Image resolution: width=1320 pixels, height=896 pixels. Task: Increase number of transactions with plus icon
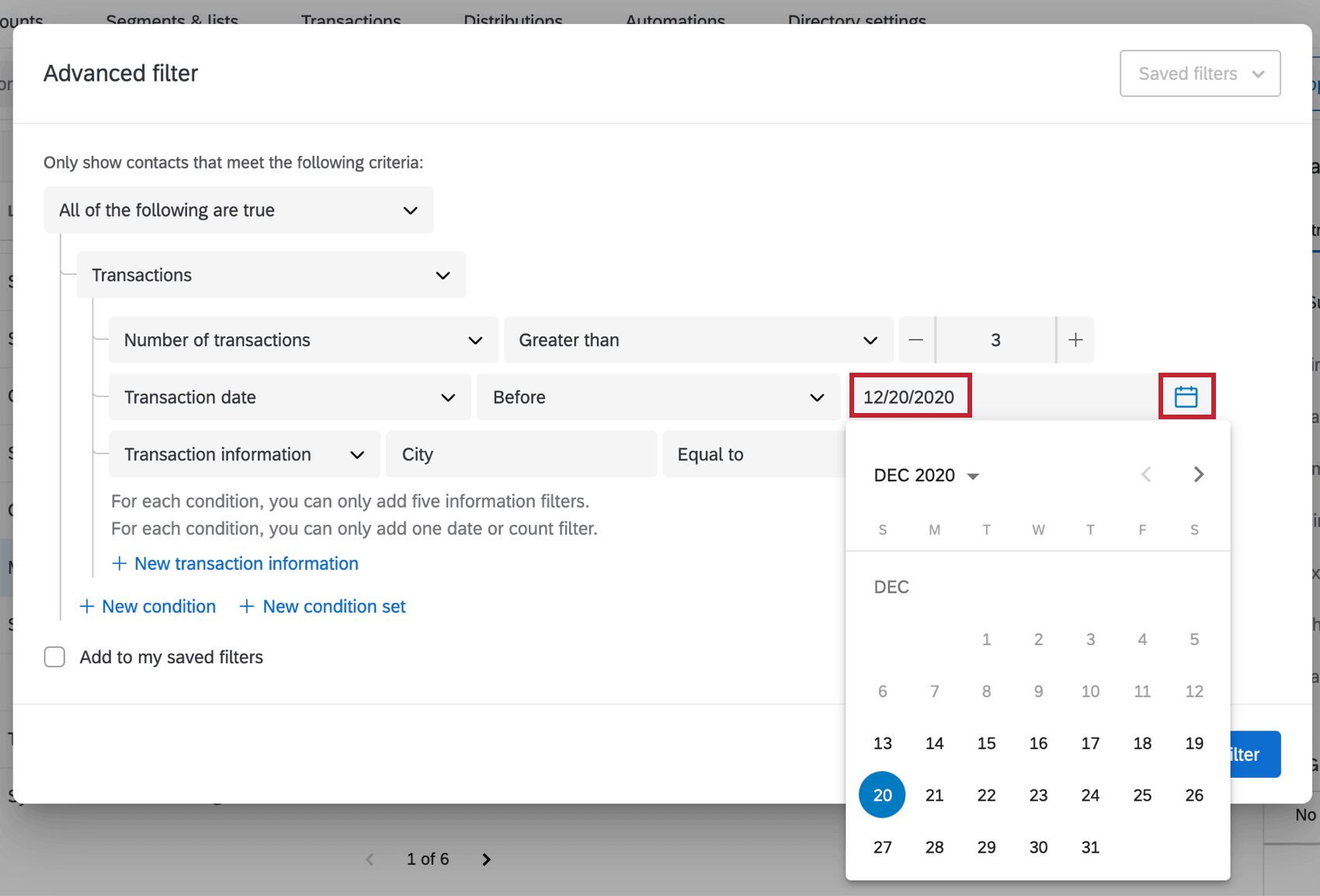1075,339
